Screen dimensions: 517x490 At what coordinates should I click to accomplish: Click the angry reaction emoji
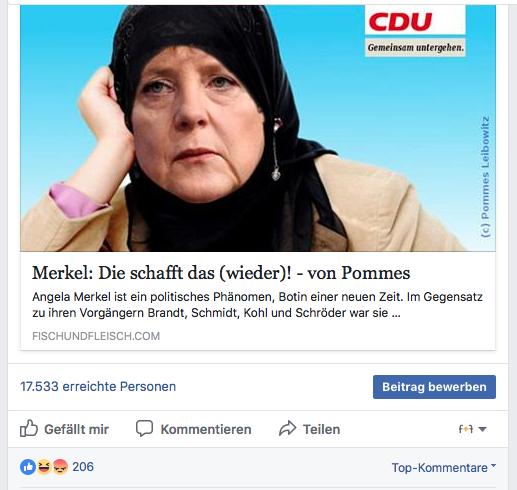click(x=60, y=467)
